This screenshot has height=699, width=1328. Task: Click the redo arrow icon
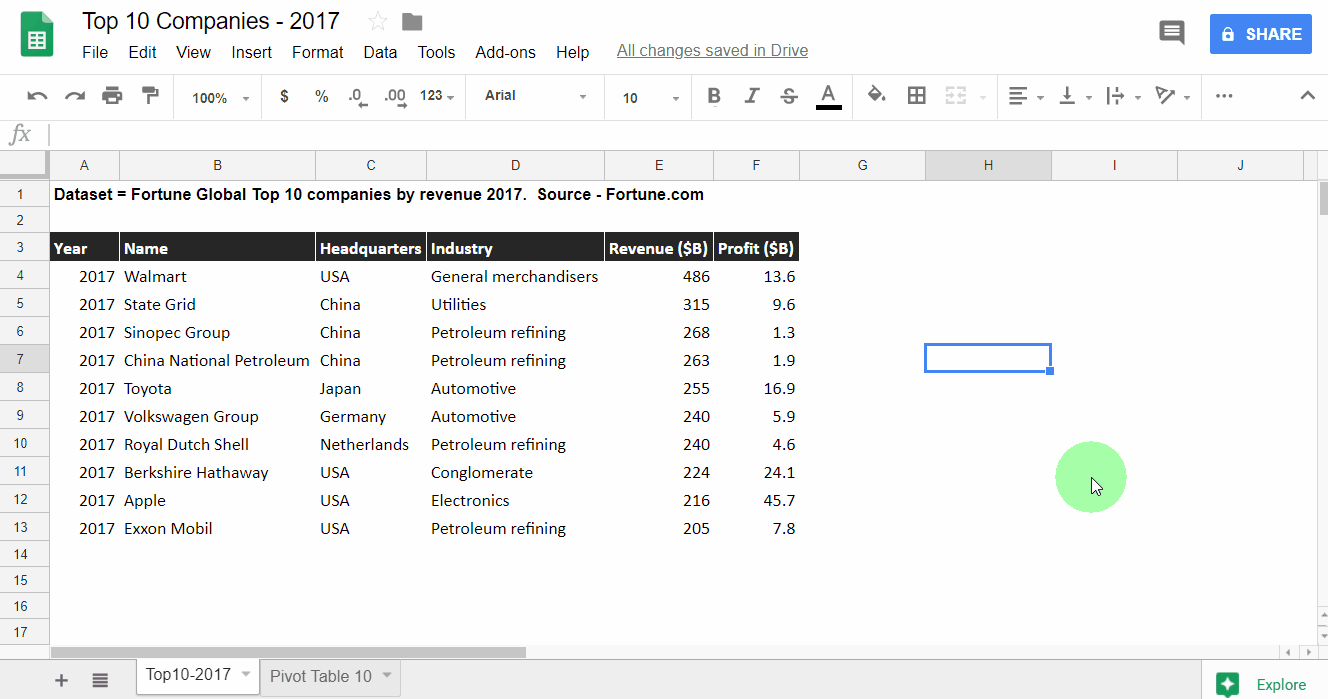pyautogui.click(x=75, y=96)
